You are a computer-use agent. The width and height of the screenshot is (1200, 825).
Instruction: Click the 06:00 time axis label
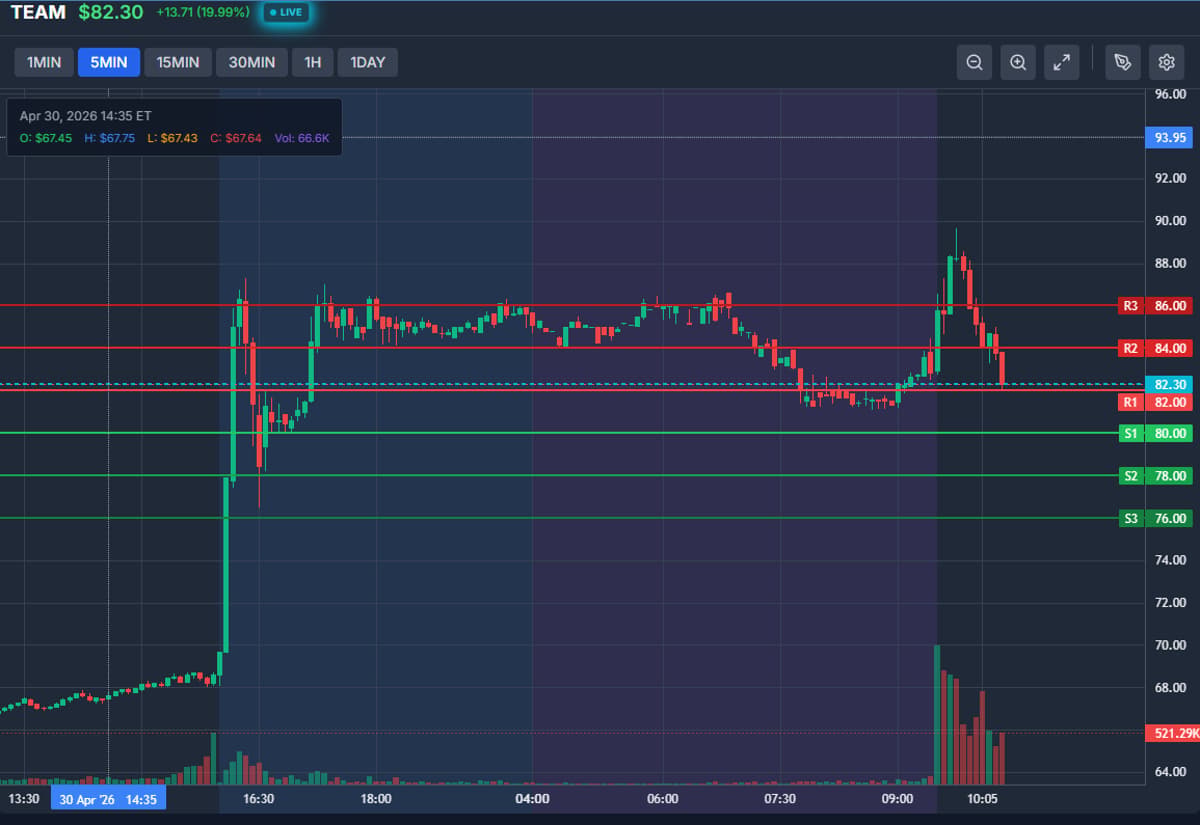pos(663,799)
